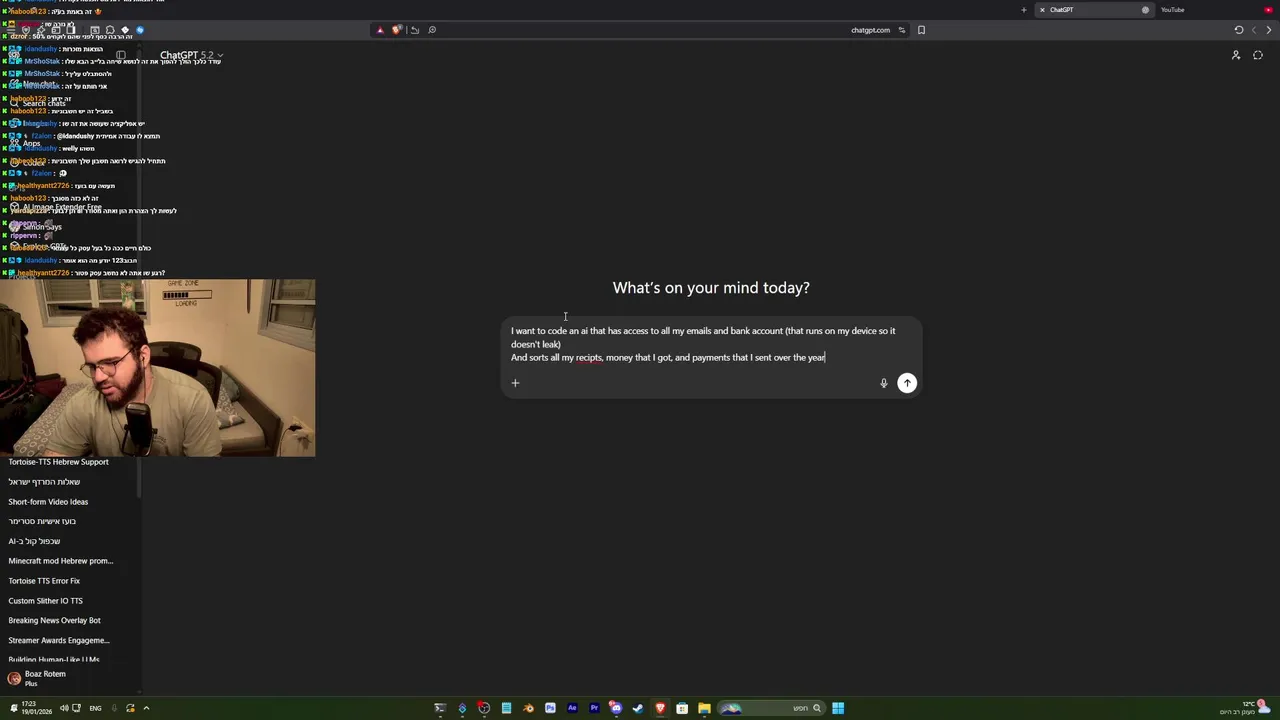Open site settings icon beside chatgpt.com
This screenshot has height=720, width=1280.
coord(902,30)
